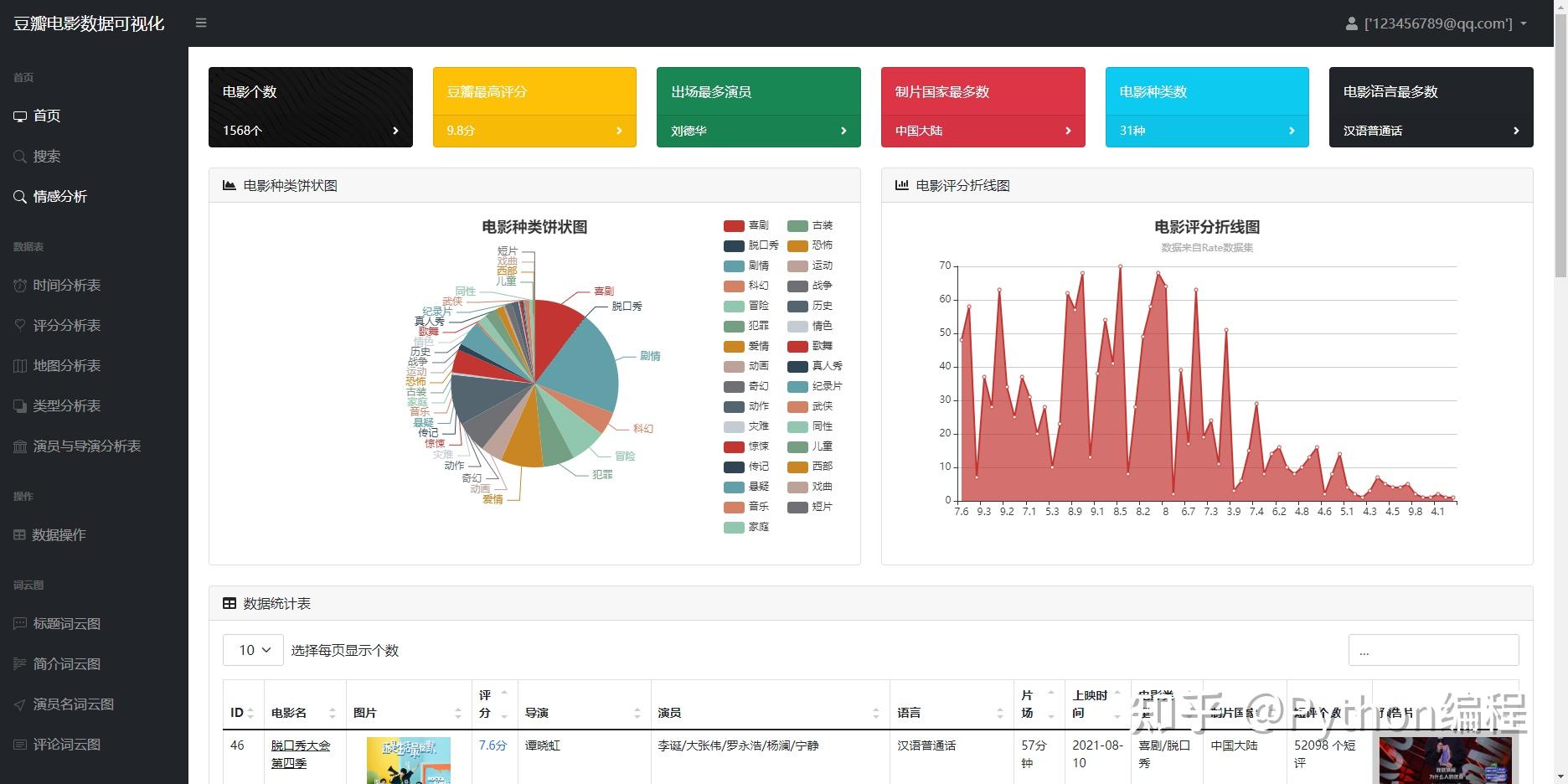This screenshot has height=784, width=1568.
Task: Click the 脱口秀大会第四季 movie link
Action: pyautogui.click(x=301, y=754)
